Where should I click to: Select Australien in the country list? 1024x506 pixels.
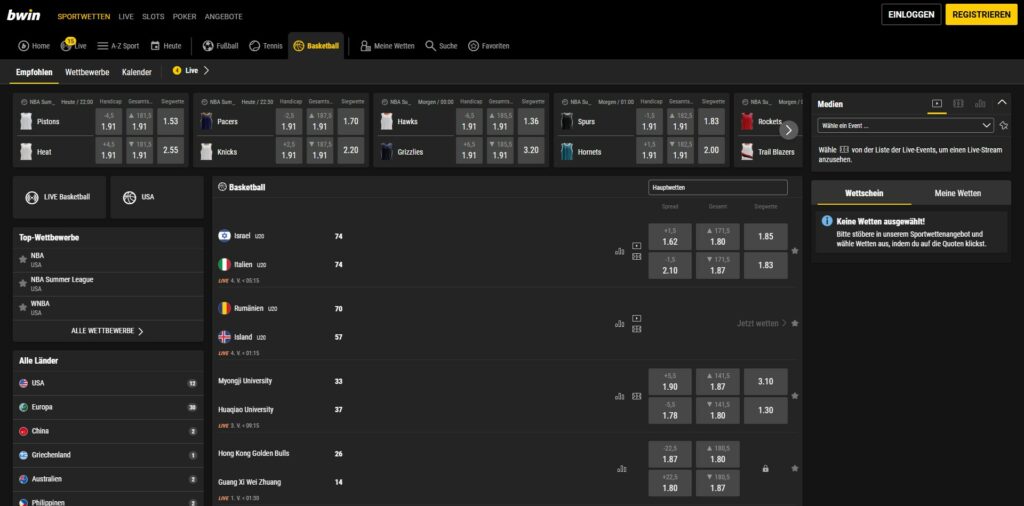(x=108, y=479)
